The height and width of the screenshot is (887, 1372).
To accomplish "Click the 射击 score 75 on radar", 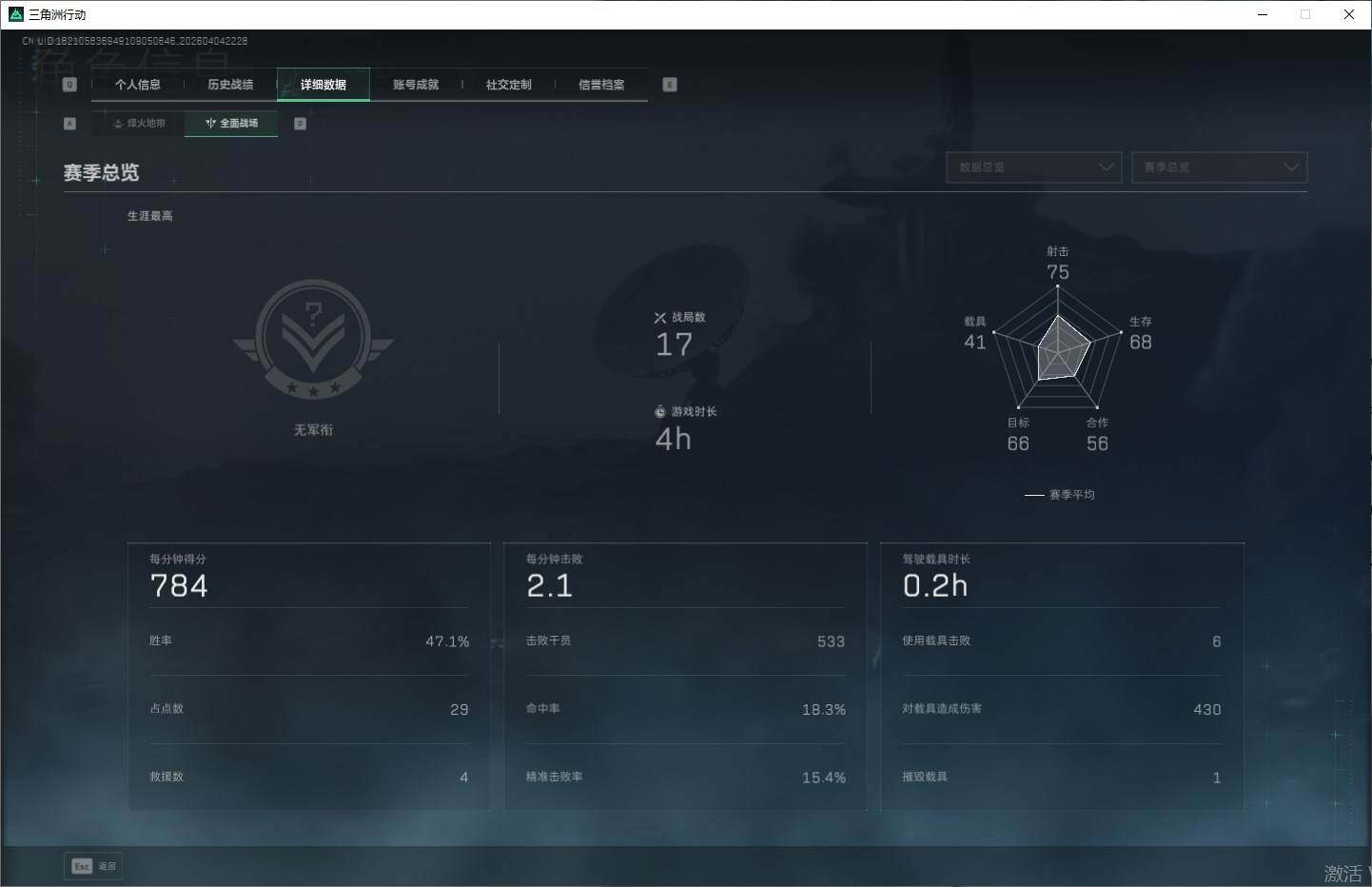I will [x=1058, y=272].
